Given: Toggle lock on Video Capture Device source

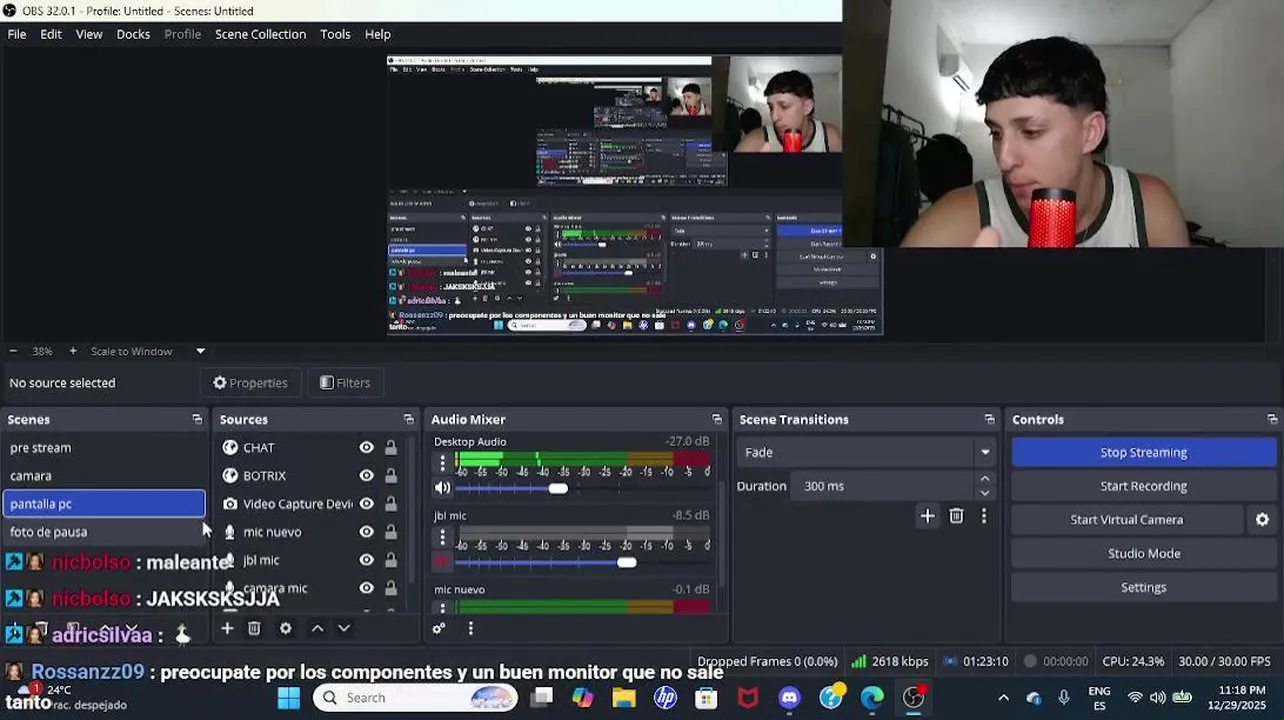Looking at the screenshot, I should click(391, 503).
